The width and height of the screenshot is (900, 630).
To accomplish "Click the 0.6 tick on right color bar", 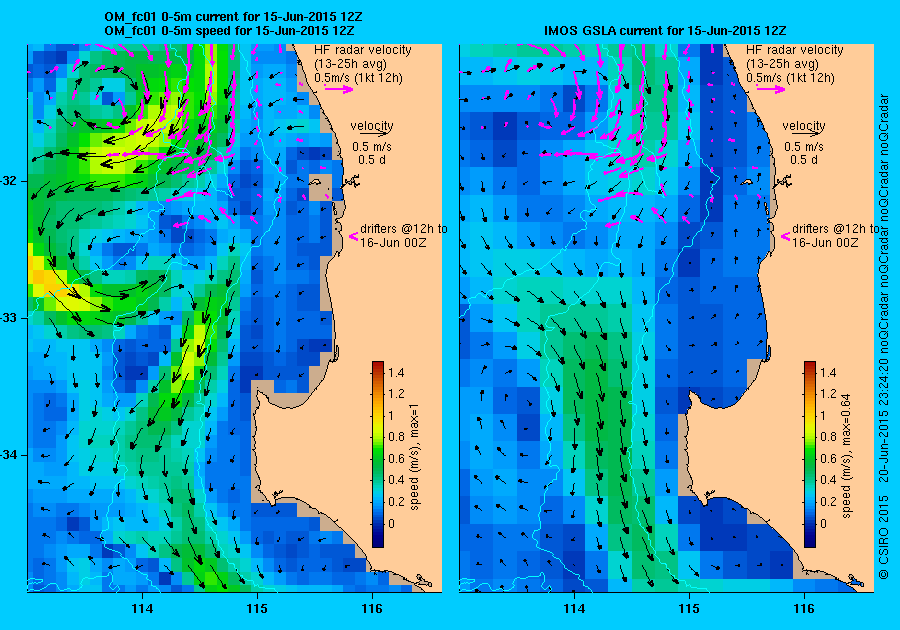I will [828, 458].
